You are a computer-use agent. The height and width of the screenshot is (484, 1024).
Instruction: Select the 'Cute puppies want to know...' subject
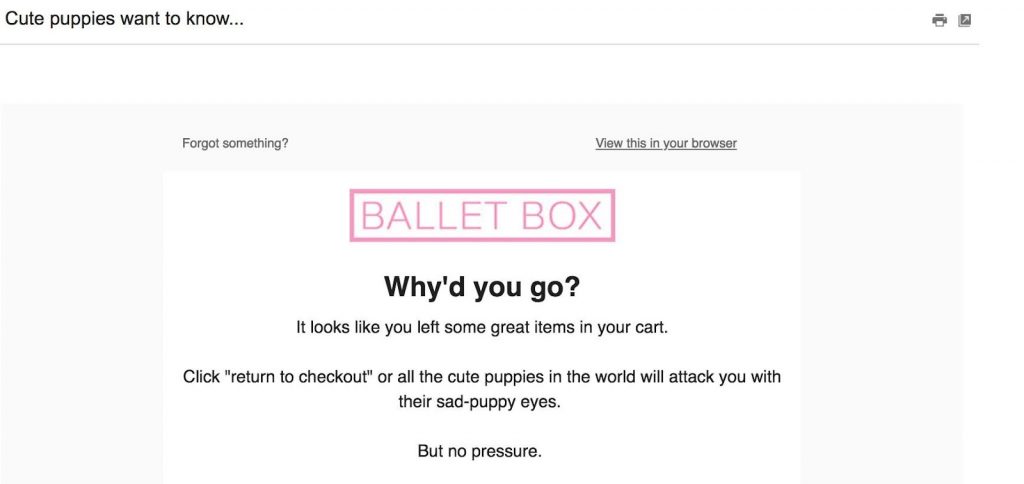(124, 19)
